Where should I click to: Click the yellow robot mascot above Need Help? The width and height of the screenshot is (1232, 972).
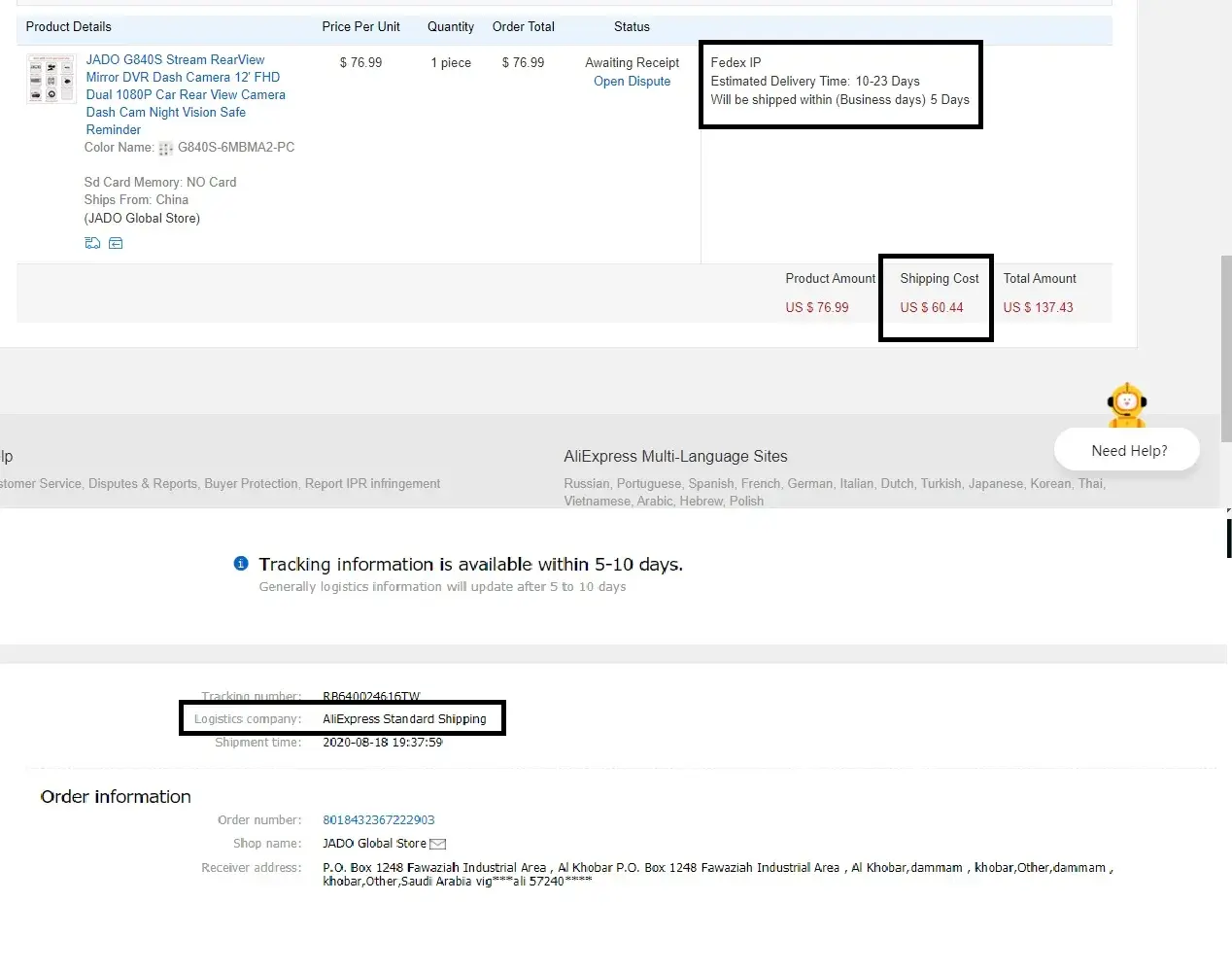click(1127, 404)
